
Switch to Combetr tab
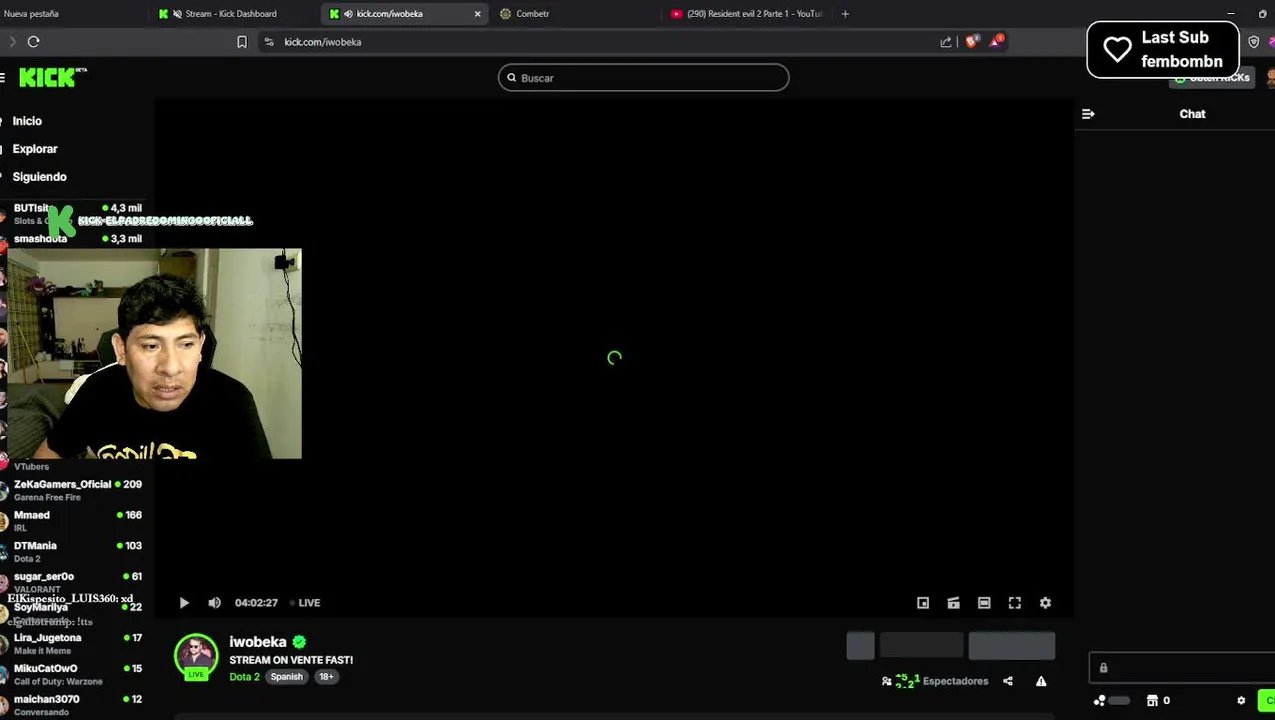point(533,14)
